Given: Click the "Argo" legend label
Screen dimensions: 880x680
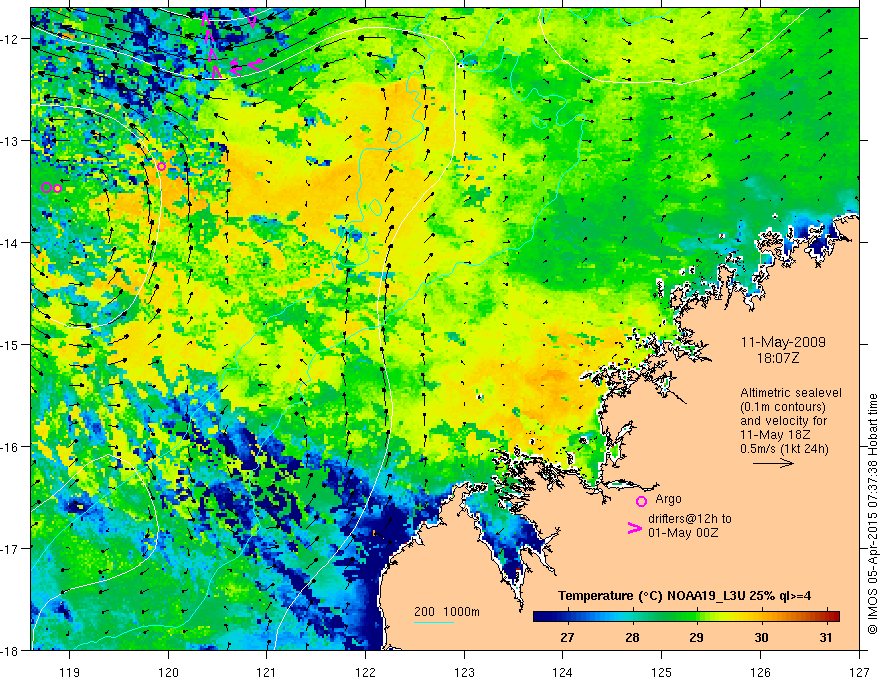Looking at the screenshot, I should click(668, 499).
